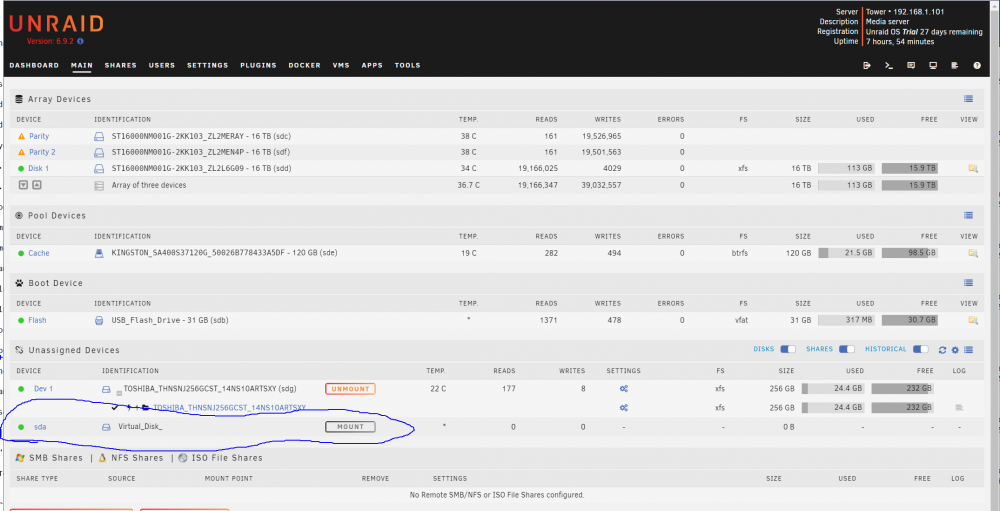Click the Flash free 30.7 GB bar
The width and height of the screenshot is (1000, 511).
909,320
